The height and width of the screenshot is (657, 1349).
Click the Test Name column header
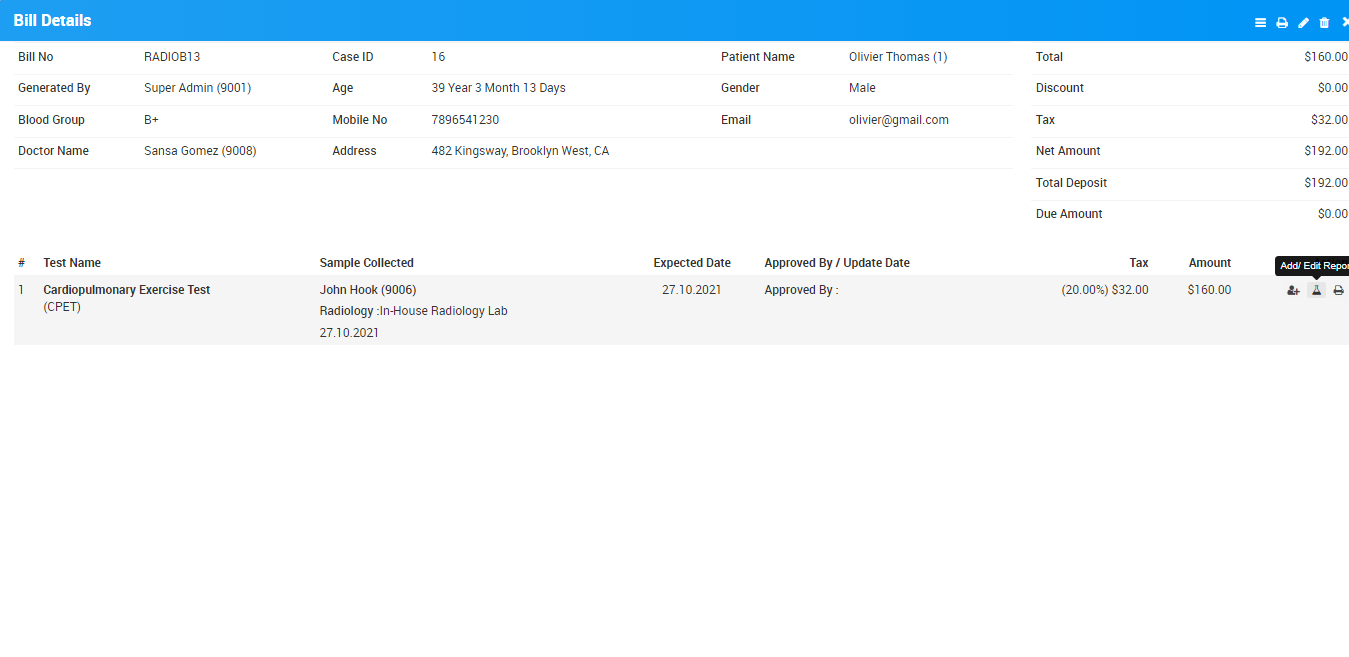click(72, 263)
